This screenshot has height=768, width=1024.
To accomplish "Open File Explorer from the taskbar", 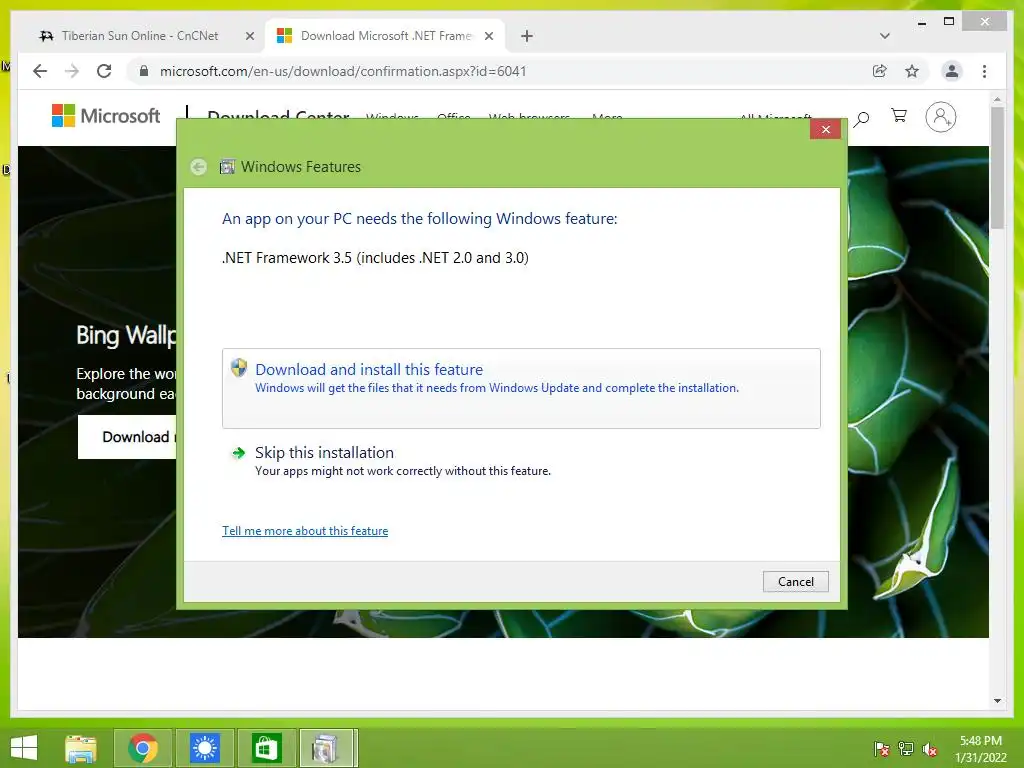I will 81,748.
